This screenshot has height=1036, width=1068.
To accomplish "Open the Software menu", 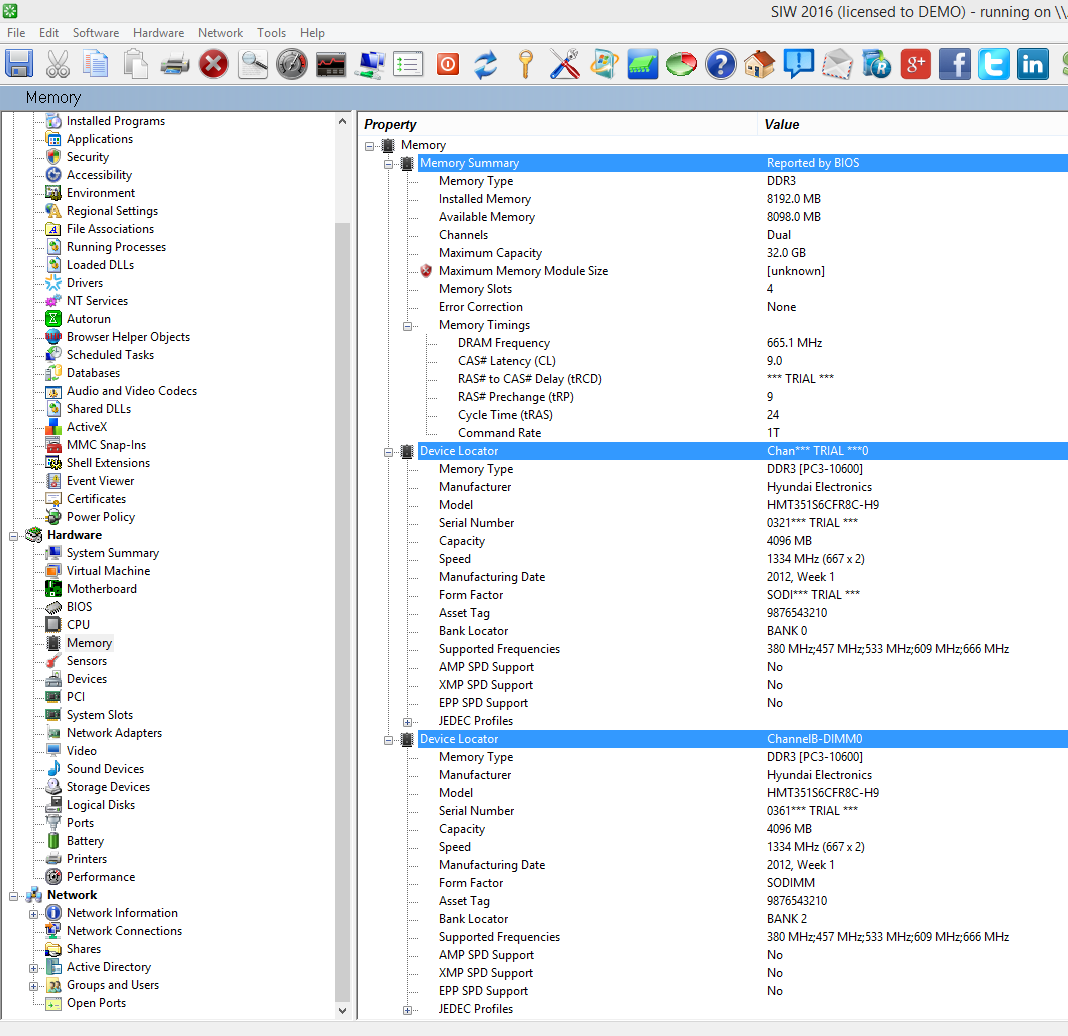I will 96,33.
